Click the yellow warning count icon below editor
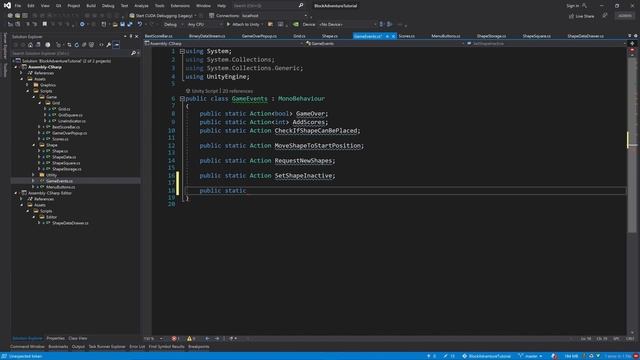 tap(189, 338)
